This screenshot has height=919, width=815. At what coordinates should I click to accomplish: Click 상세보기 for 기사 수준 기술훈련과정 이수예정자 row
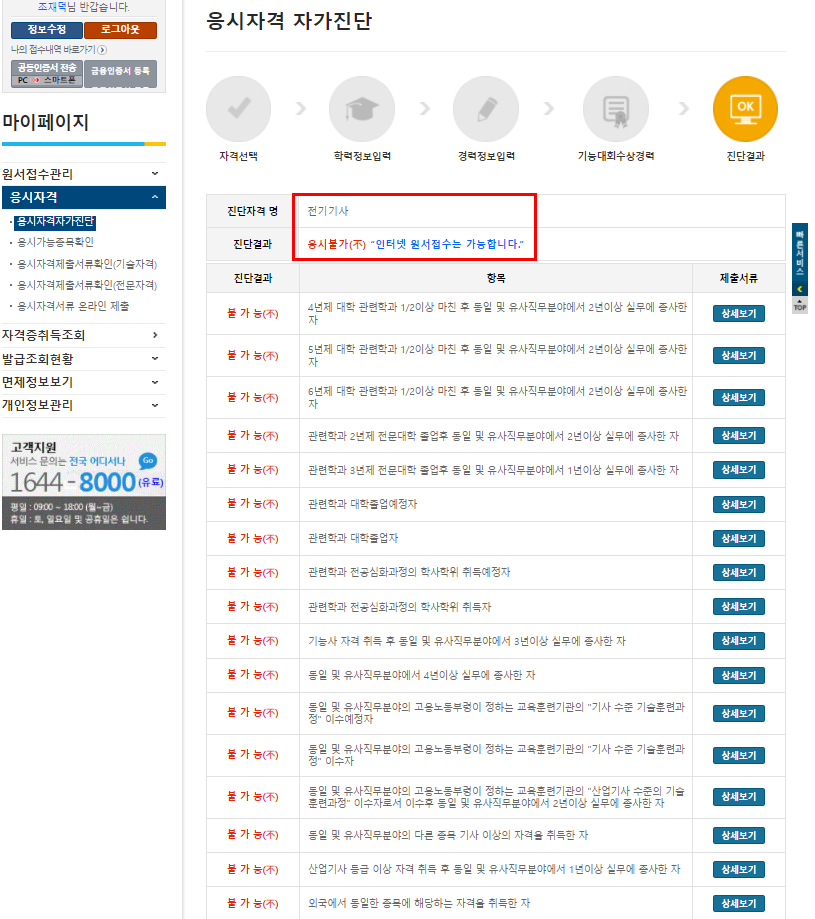[738, 713]
